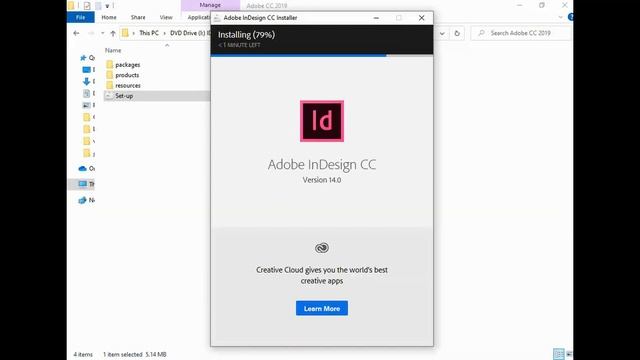This screenshot has width=640, height=360.
Task: Restore down the File Explorer window
Action: 542,5
